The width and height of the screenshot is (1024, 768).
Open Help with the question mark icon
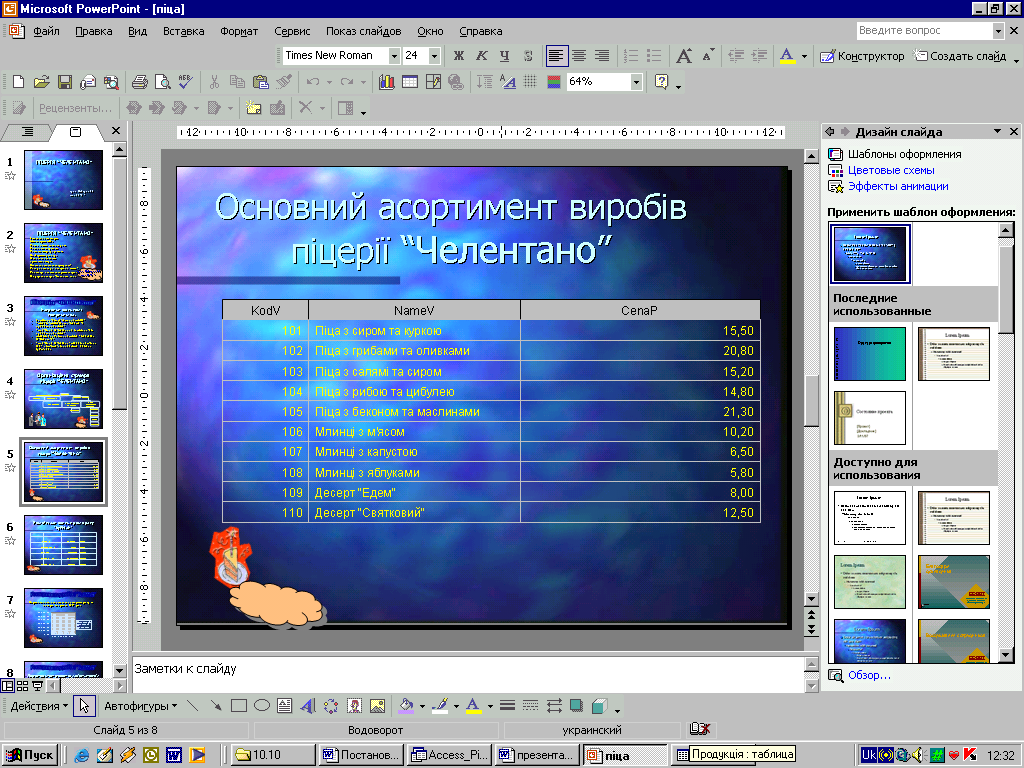click(662, 82)
